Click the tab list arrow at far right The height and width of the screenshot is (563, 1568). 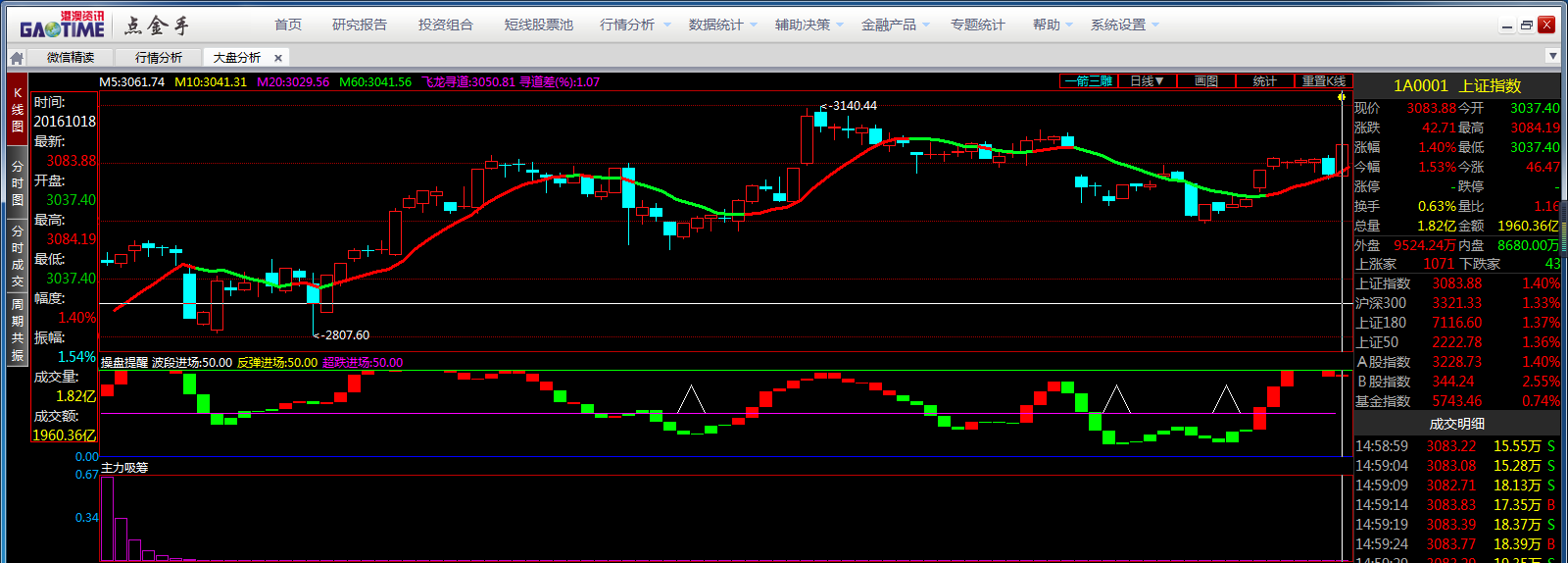coord(1551,56)
